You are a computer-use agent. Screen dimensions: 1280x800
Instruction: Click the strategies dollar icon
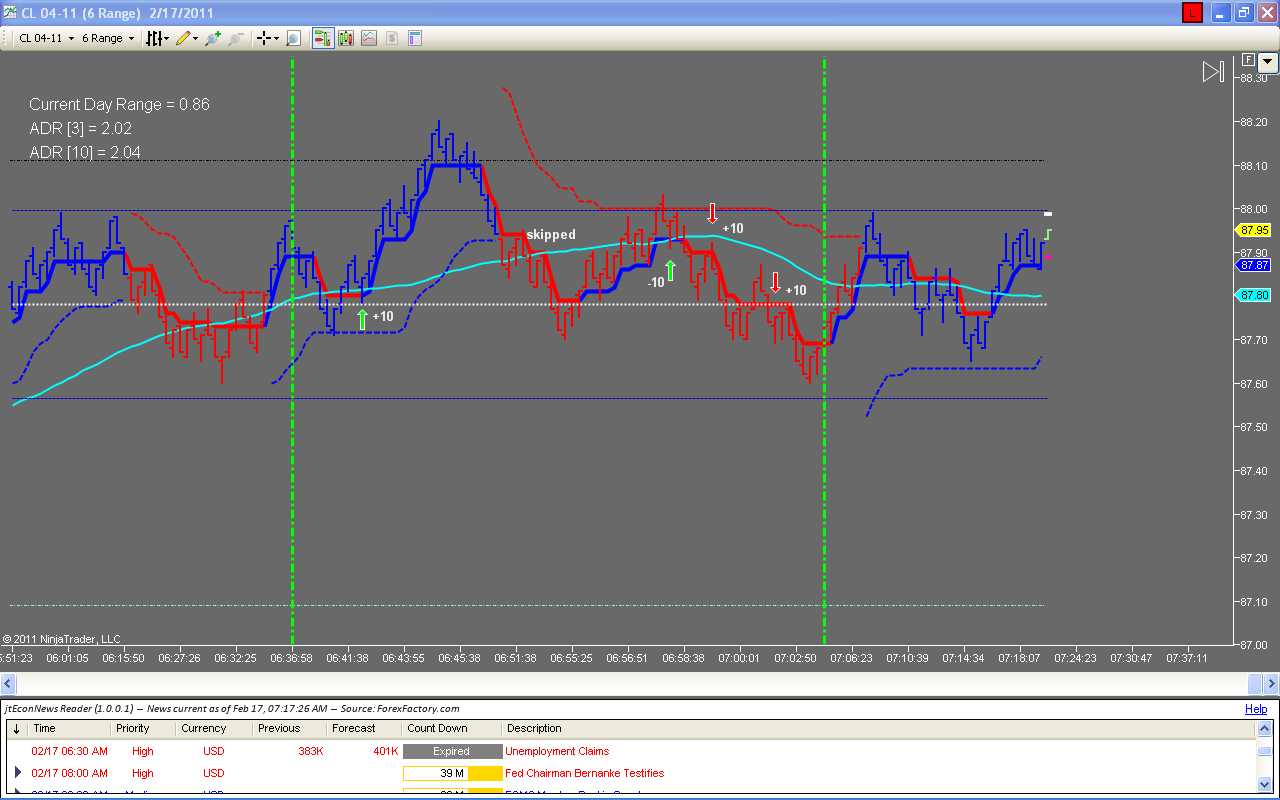point(392,38)
